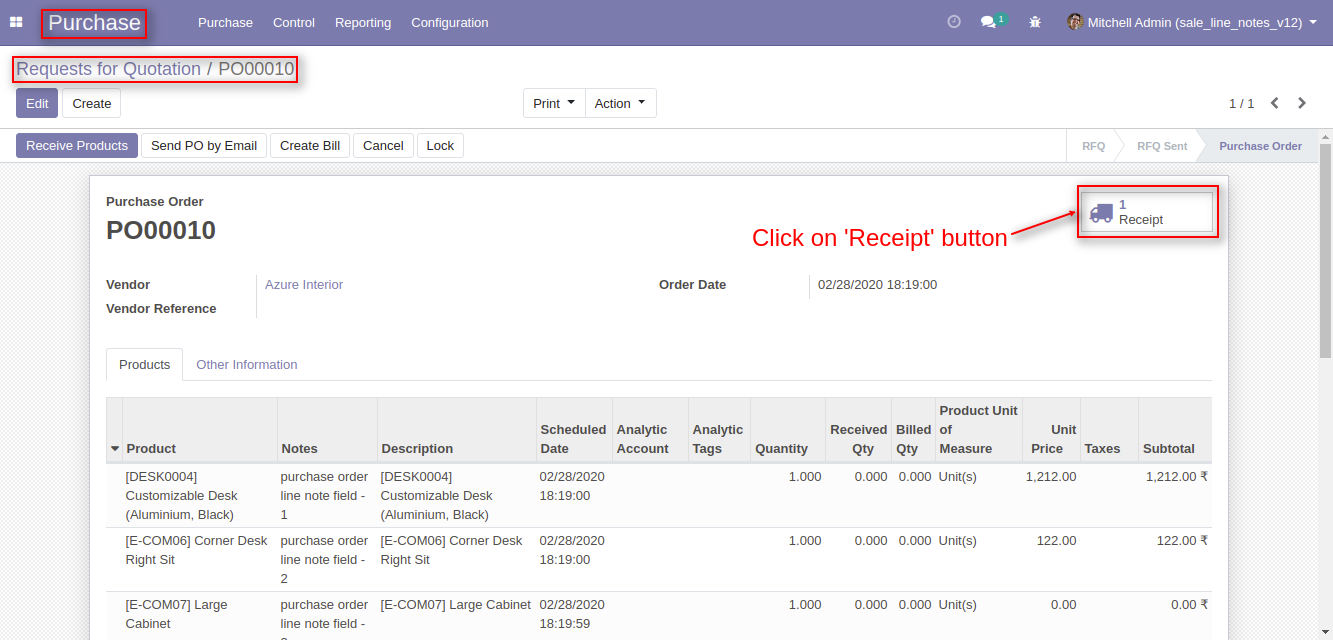The image size is (1333, 640).
Task: Open the activities clock icon
Action: [954, 22]
